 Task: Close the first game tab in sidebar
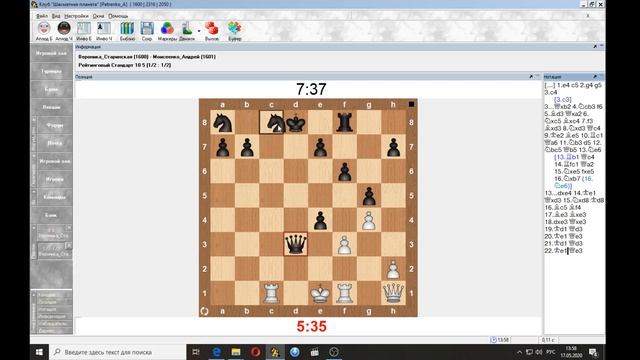pyautogui.click(x=69, y=227)
